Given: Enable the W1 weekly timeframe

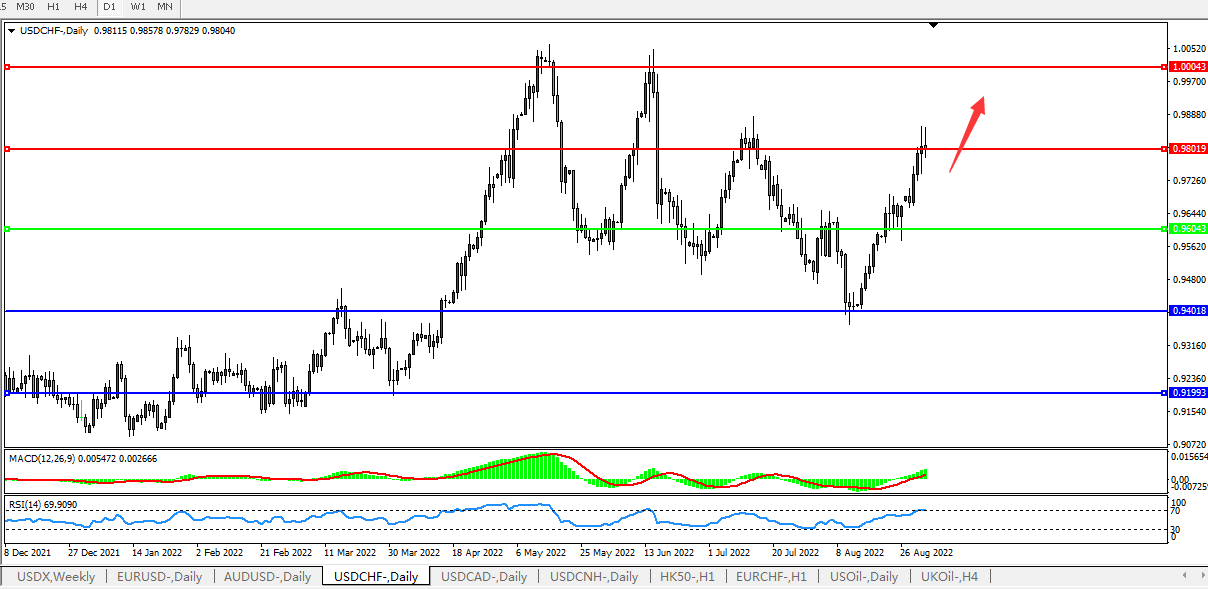Looking at the screenshot, I should pos(138,7).
